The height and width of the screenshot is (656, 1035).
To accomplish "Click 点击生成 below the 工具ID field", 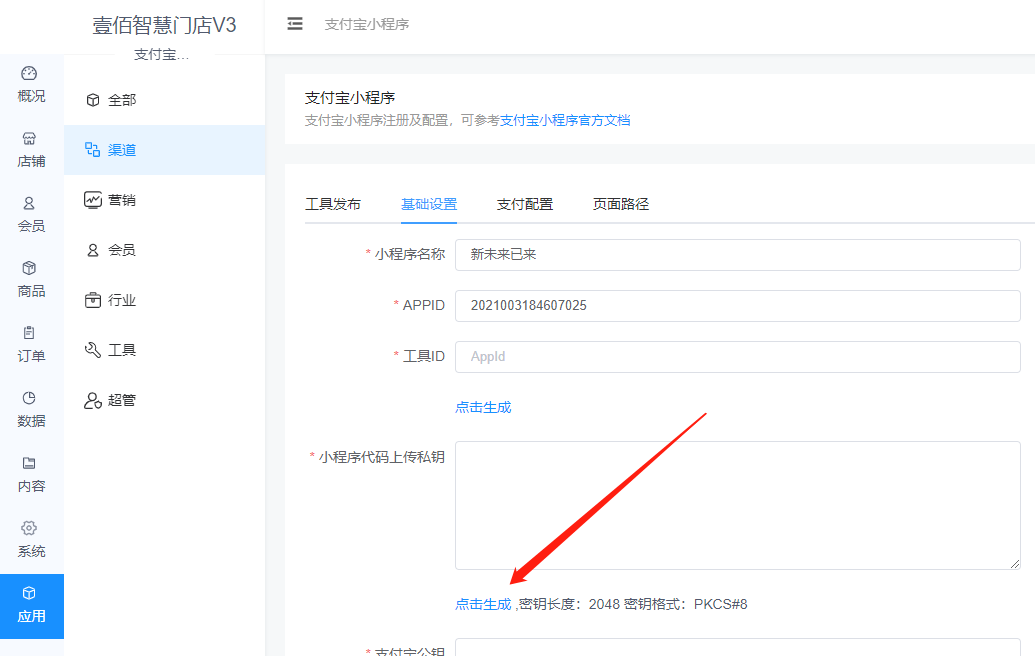I will tap(483, 407).
